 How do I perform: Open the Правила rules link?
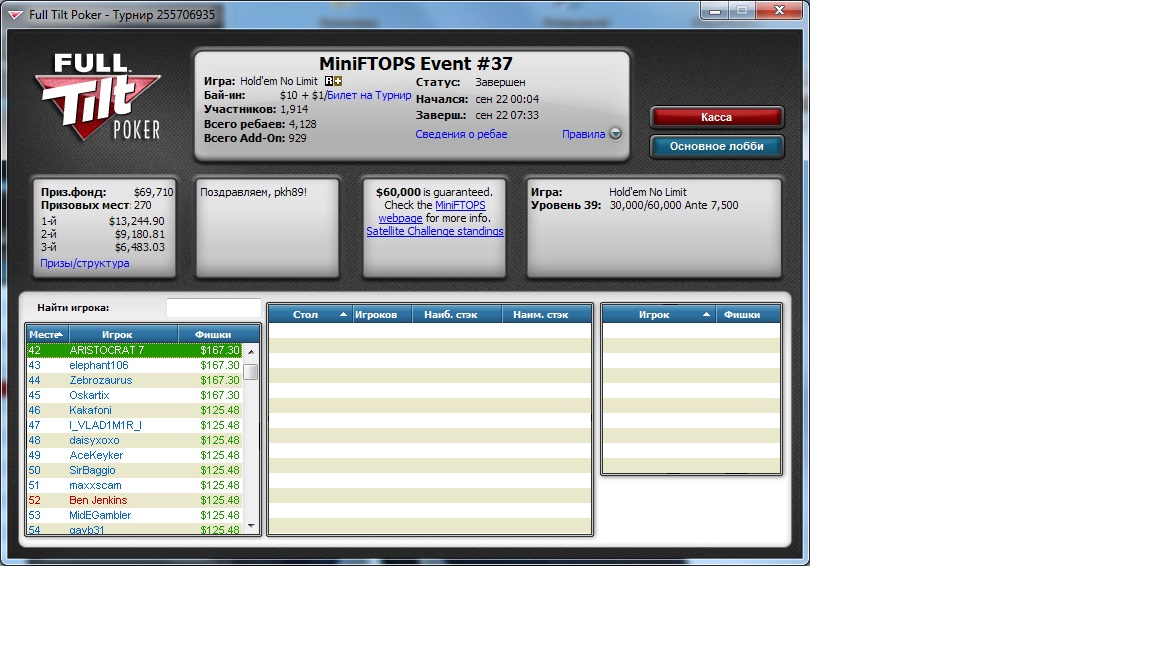pyautogui.click(x=583, y=134)
